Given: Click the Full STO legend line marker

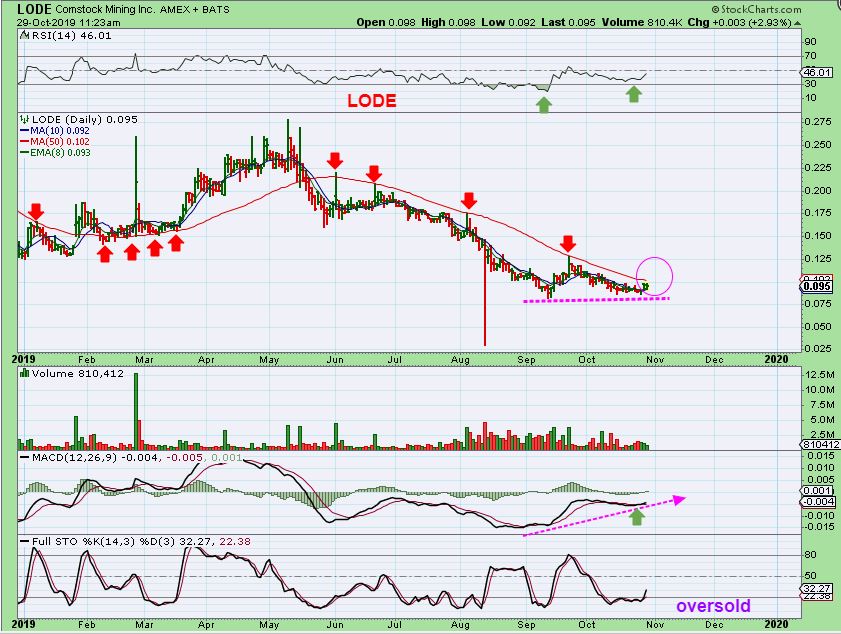Looking at the screenshot, I should (x=25, y=541).
